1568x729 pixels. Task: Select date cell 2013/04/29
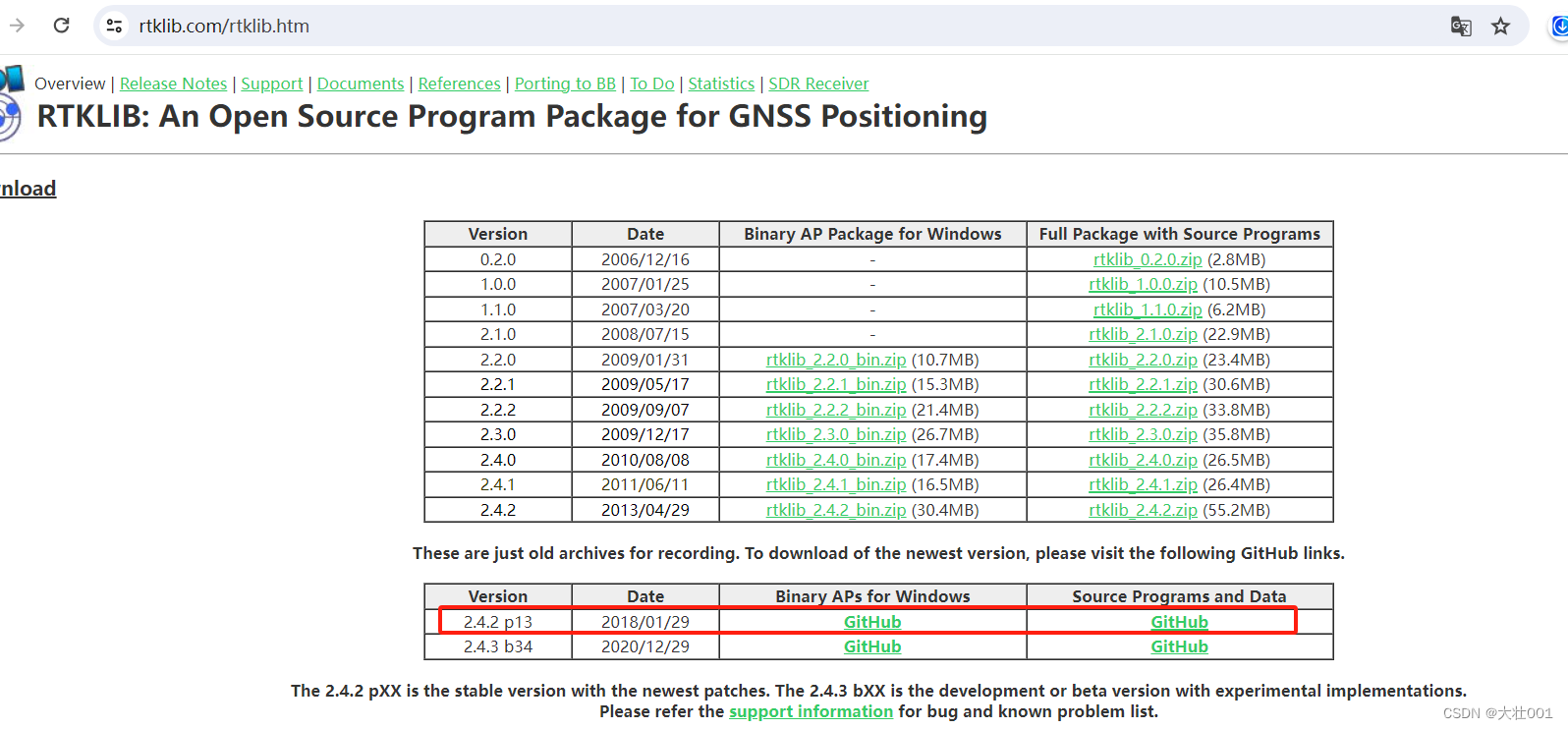tap(645, 510)
